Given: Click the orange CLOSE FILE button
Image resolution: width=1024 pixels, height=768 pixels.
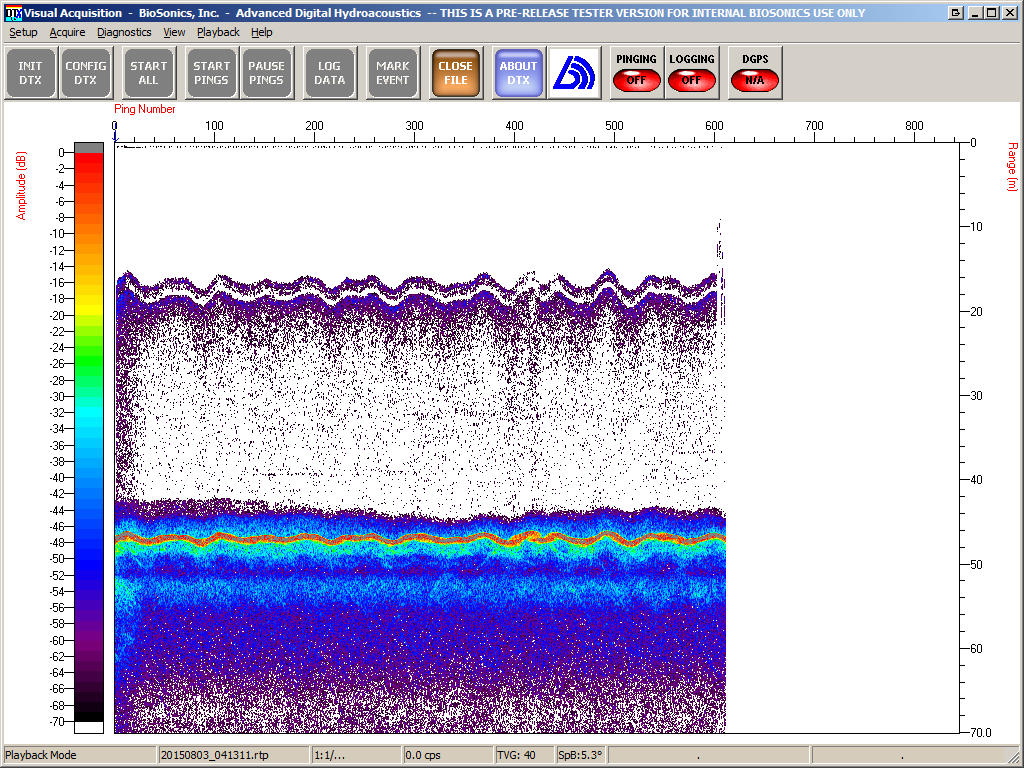Looking at the screenshot, I should (455, 73).
